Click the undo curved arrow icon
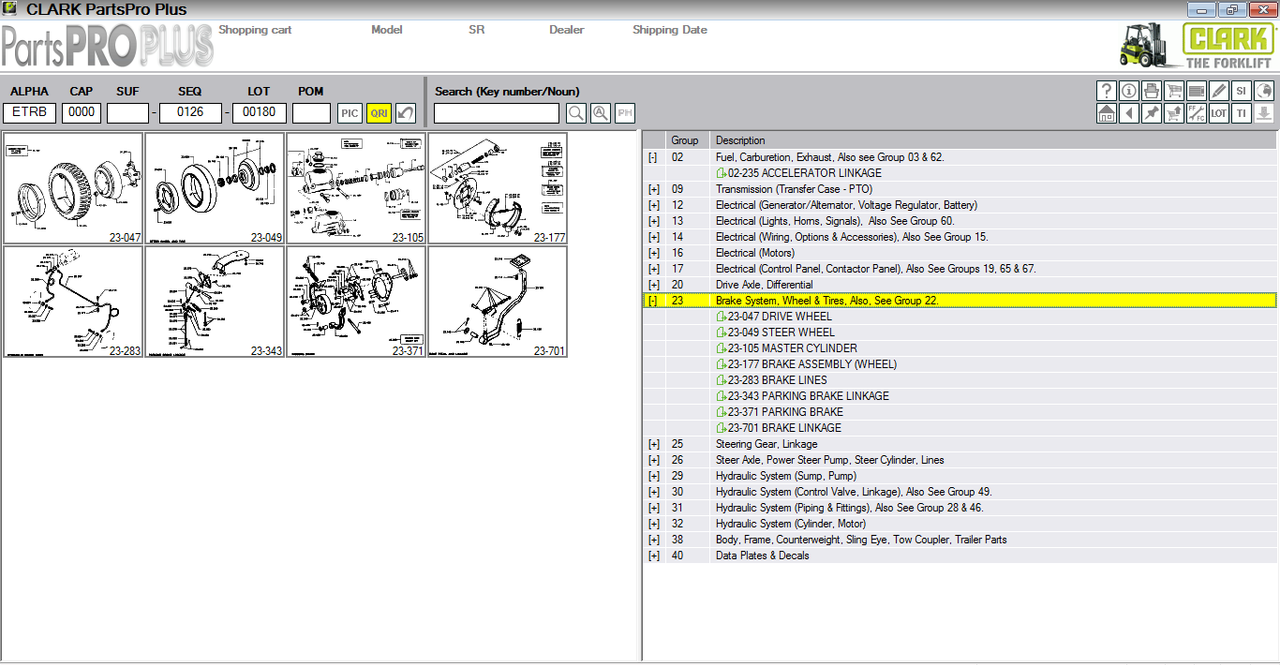The height and width of the screenshot is (665, 1280). point(405,113)
